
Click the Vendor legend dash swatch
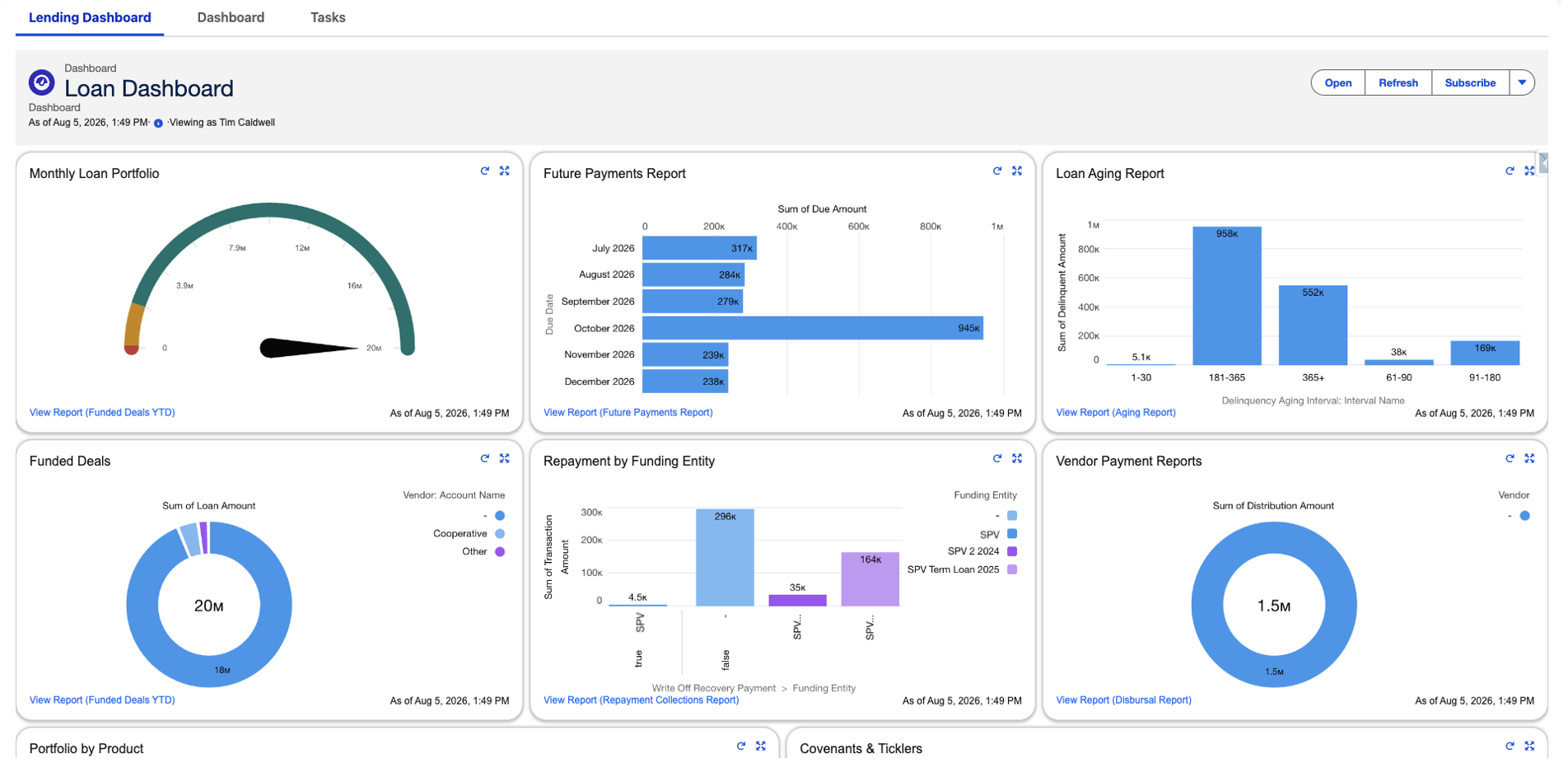(1525, 516)
